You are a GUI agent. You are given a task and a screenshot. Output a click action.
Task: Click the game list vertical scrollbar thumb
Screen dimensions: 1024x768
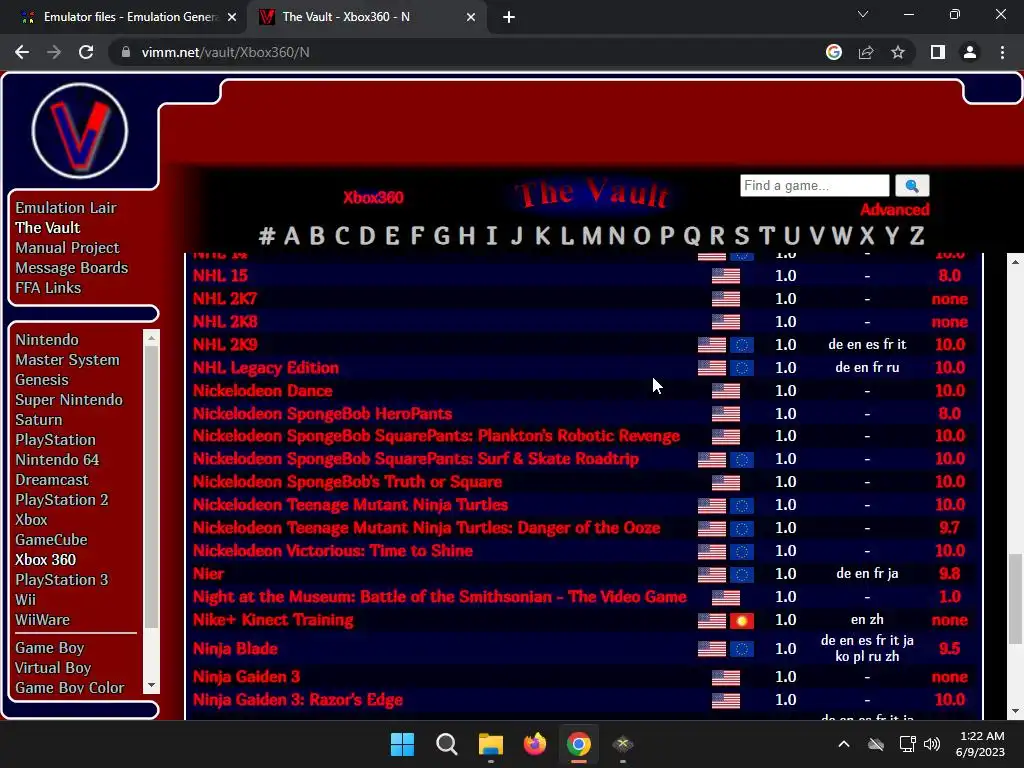coord(1015,598)
